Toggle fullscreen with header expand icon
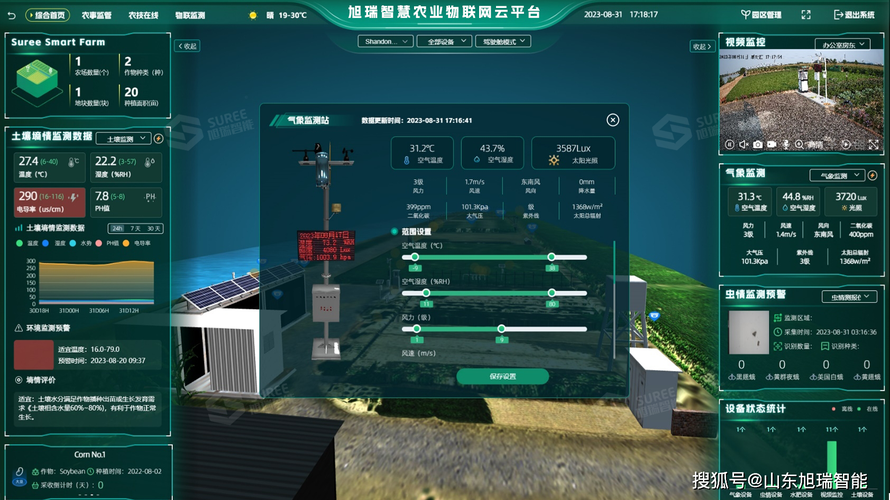Screen dimensions: 890x500 coord(806,15)
